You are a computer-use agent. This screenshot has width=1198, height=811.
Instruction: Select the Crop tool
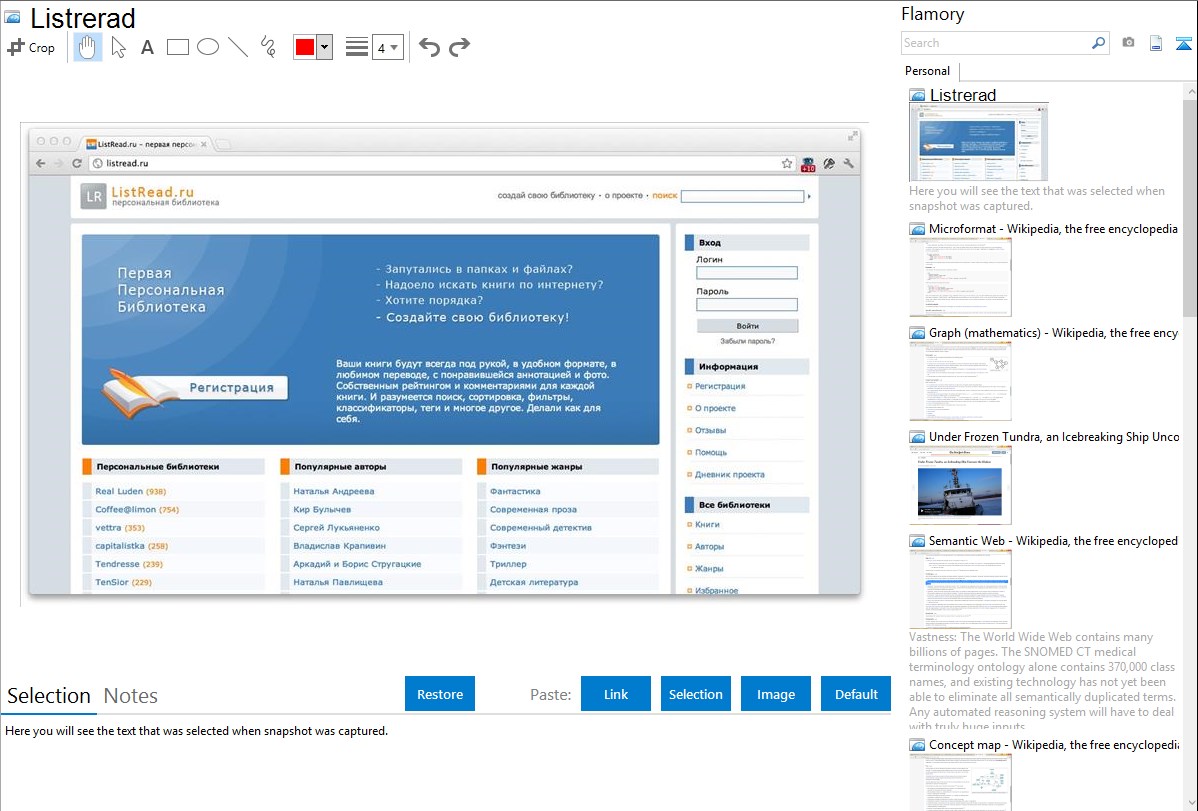pyautogui.click(x=31, y=47)
